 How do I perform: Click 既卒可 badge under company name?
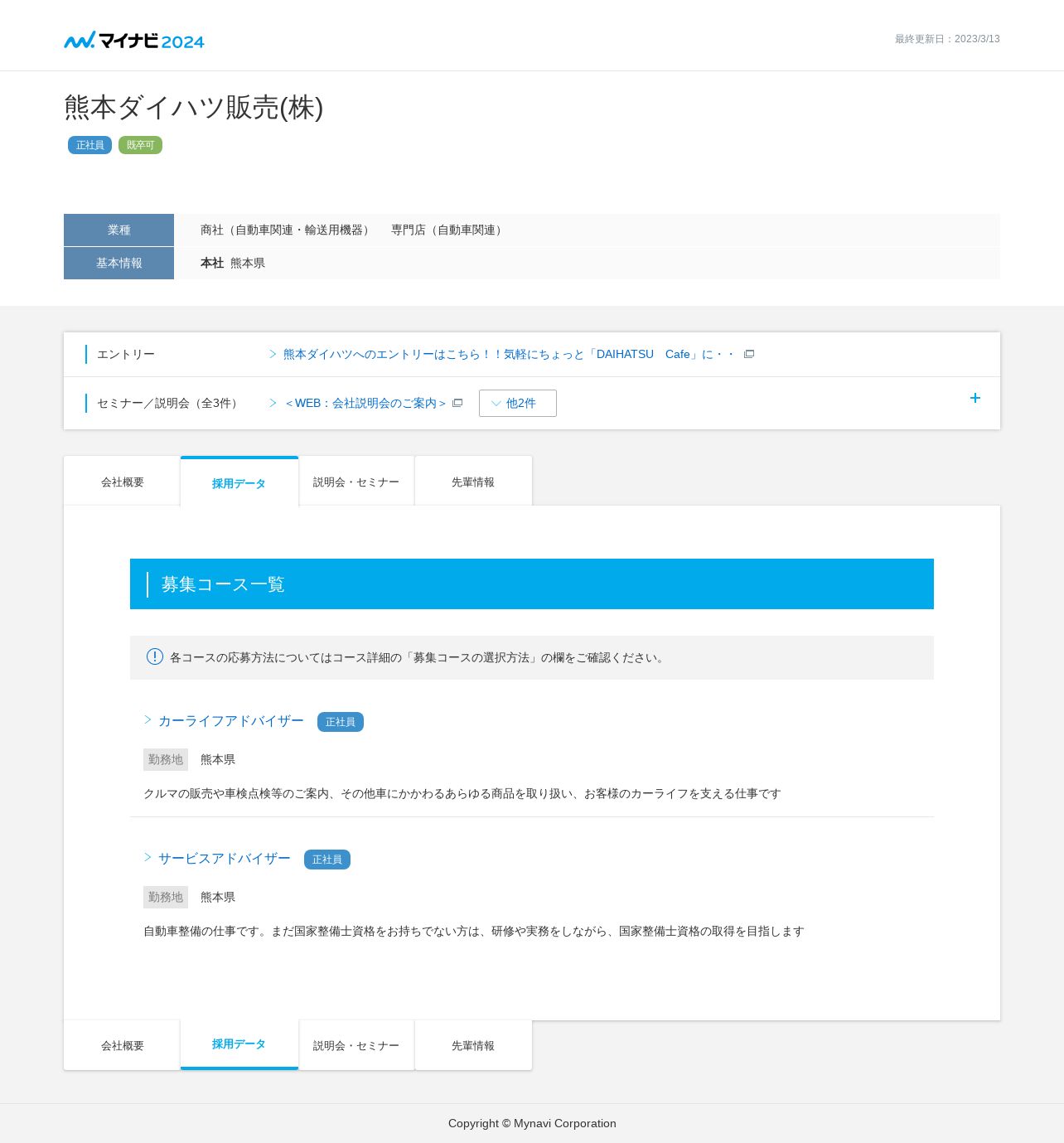coord(140,145)
